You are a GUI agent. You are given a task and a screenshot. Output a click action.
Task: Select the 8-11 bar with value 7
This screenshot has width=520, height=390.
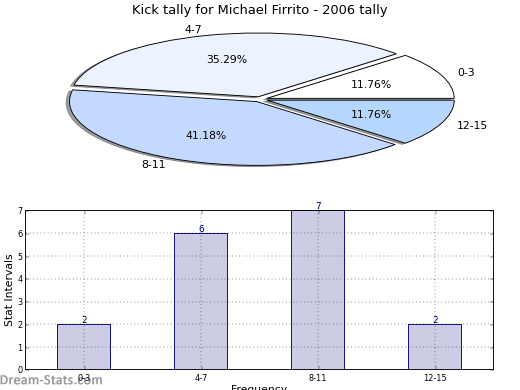tap(318, 290)
